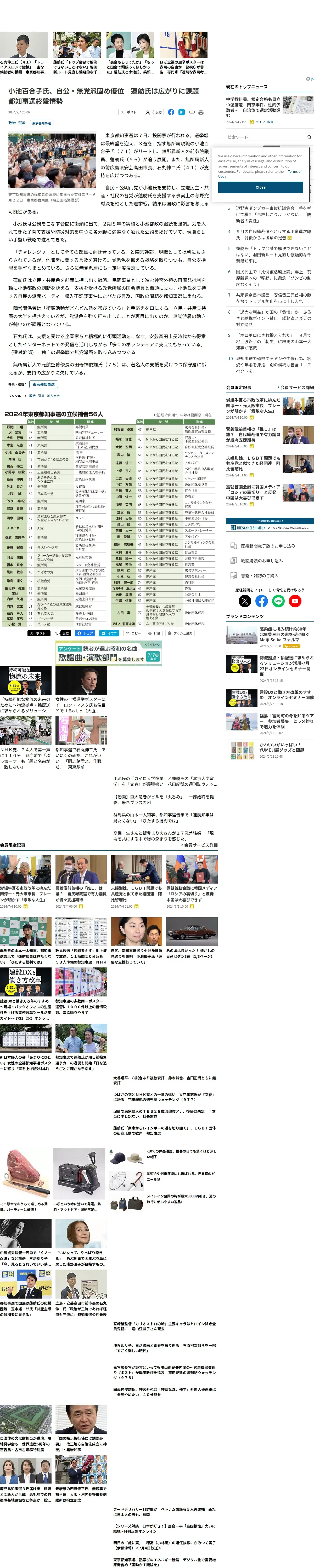Viewport: 314px width, 1568px height.
Task: Click the LINE follow icon in sidebar
Action: [x=279, y=601]
